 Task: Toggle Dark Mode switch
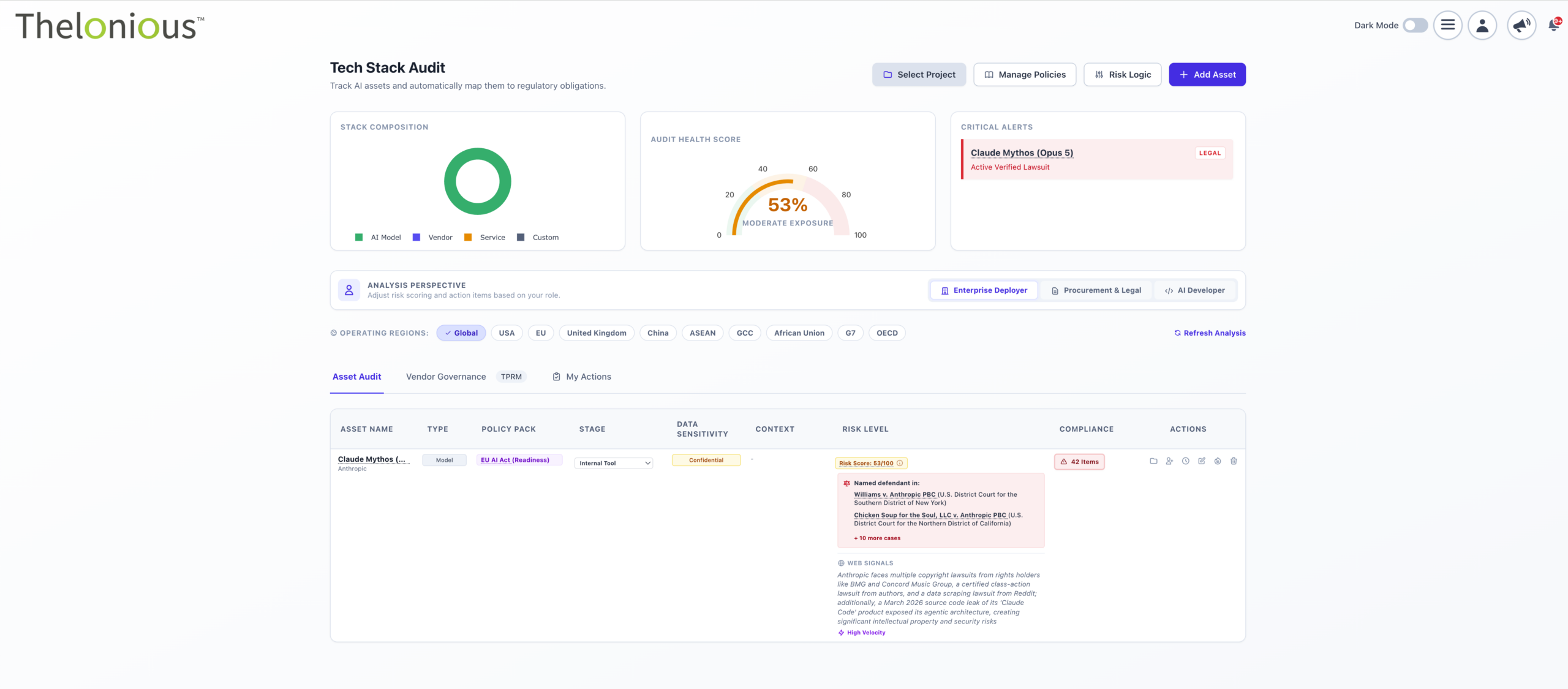pos(1415,25)
